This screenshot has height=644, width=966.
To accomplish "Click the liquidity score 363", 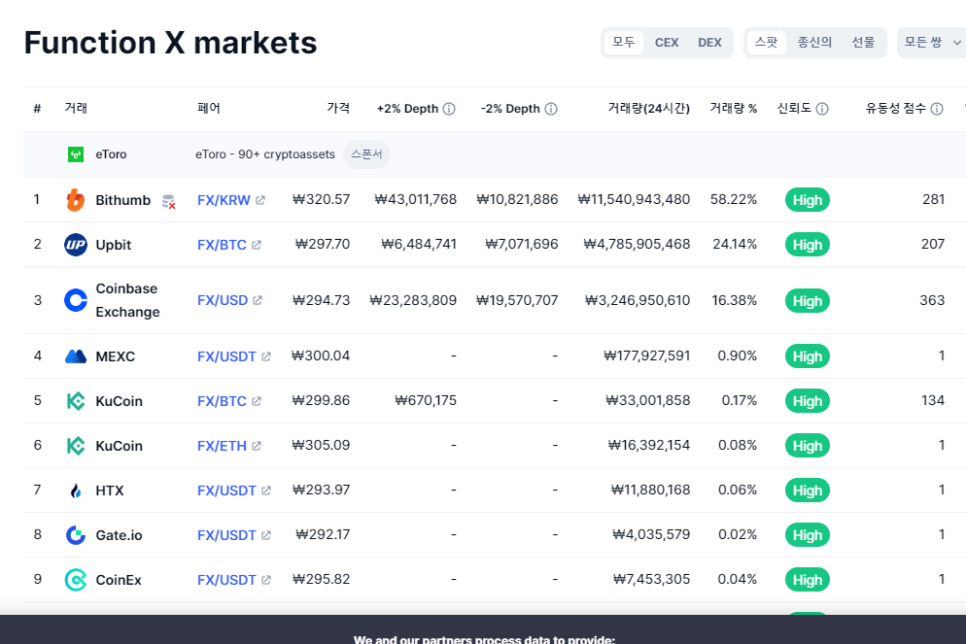I will point(932,300).
